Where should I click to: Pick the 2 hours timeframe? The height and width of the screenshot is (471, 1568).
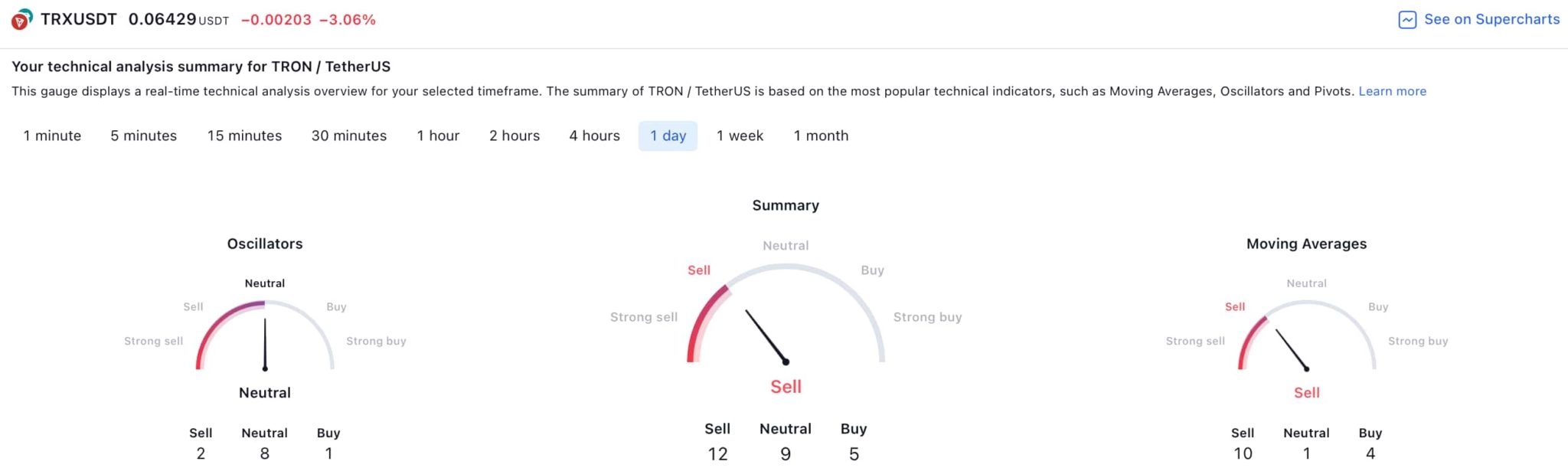(x=514, y=136)
